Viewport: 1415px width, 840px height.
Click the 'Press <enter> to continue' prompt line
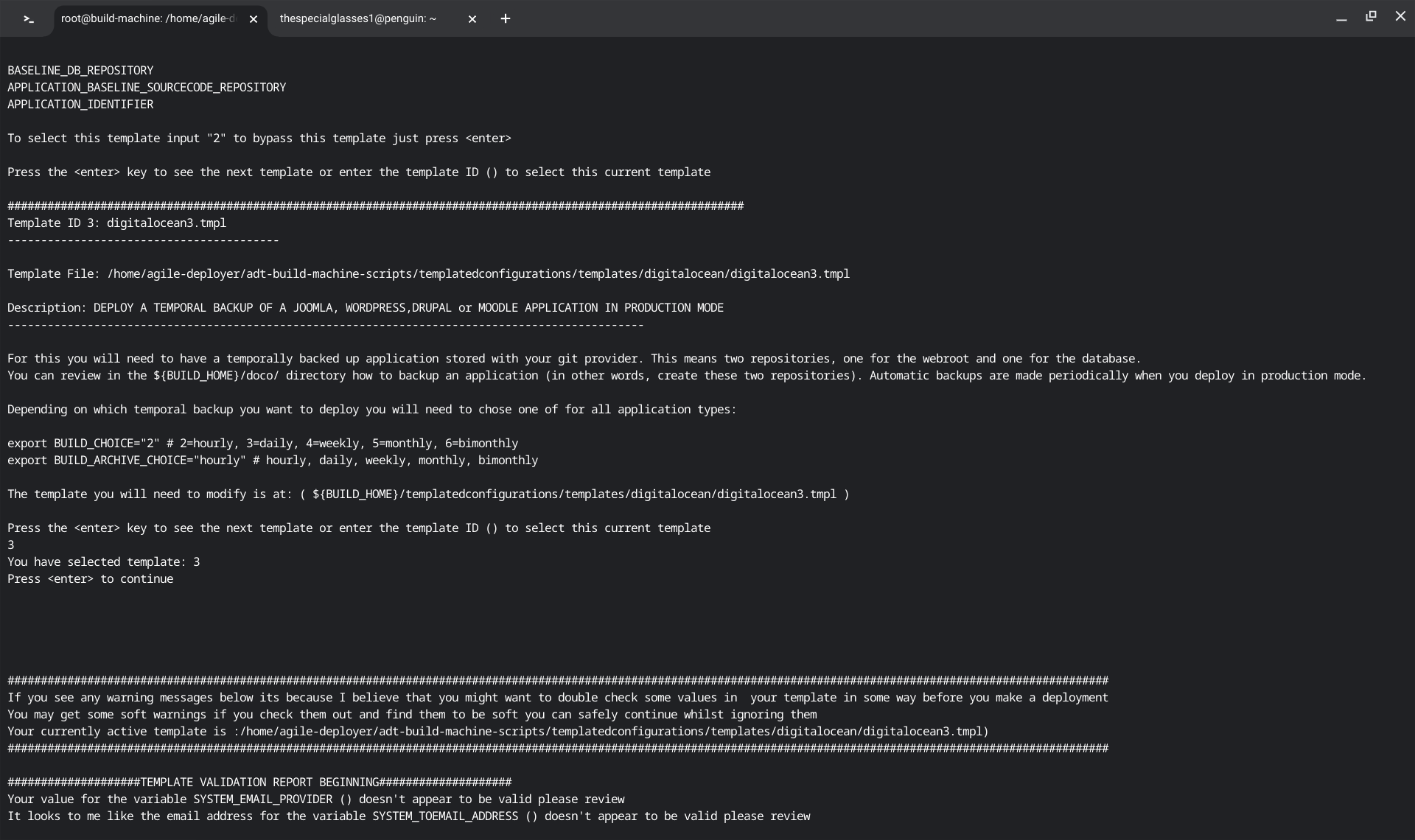pos(90,579)
